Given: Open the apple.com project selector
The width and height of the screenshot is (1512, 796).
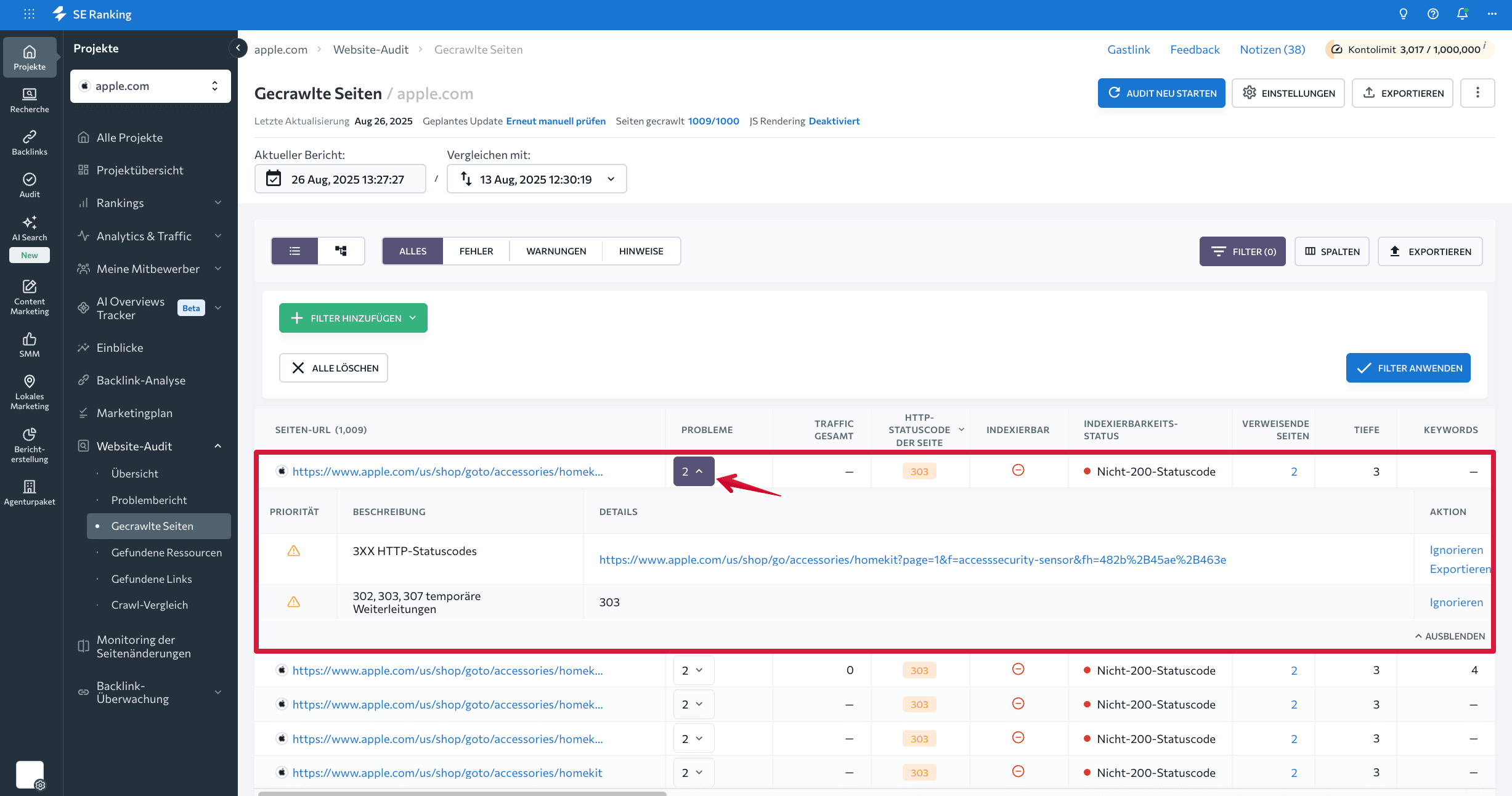Looking at the screenshot, I should 150,86.
